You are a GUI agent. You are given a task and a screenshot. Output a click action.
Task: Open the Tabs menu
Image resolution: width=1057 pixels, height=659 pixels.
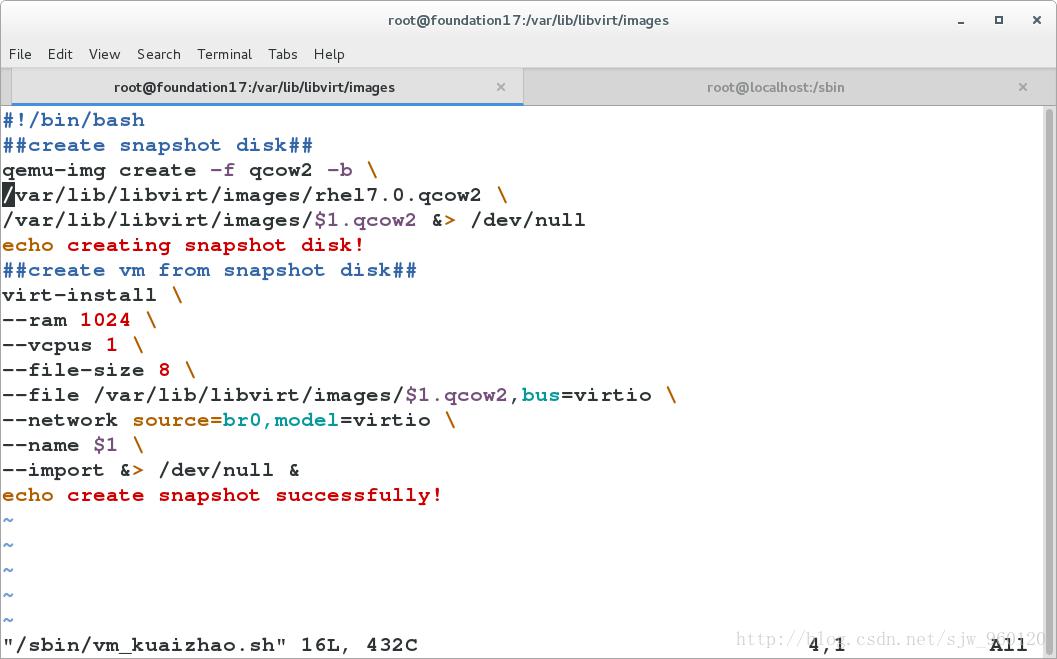point(282,54)
